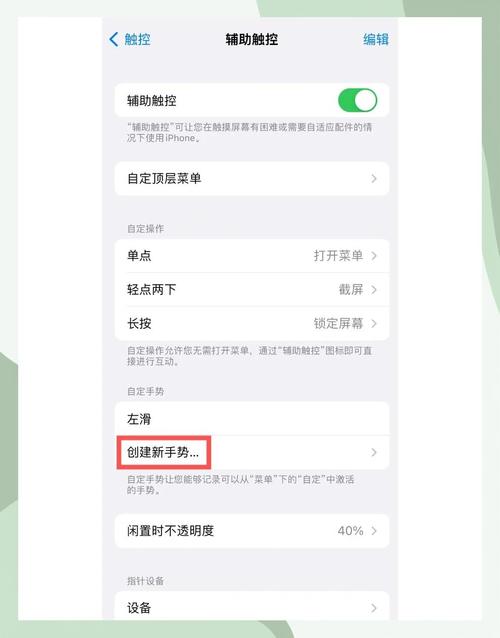Tap the back chevron icon next to 触控
Viewport: 500px width, 638px height.
tap(114, 39)
